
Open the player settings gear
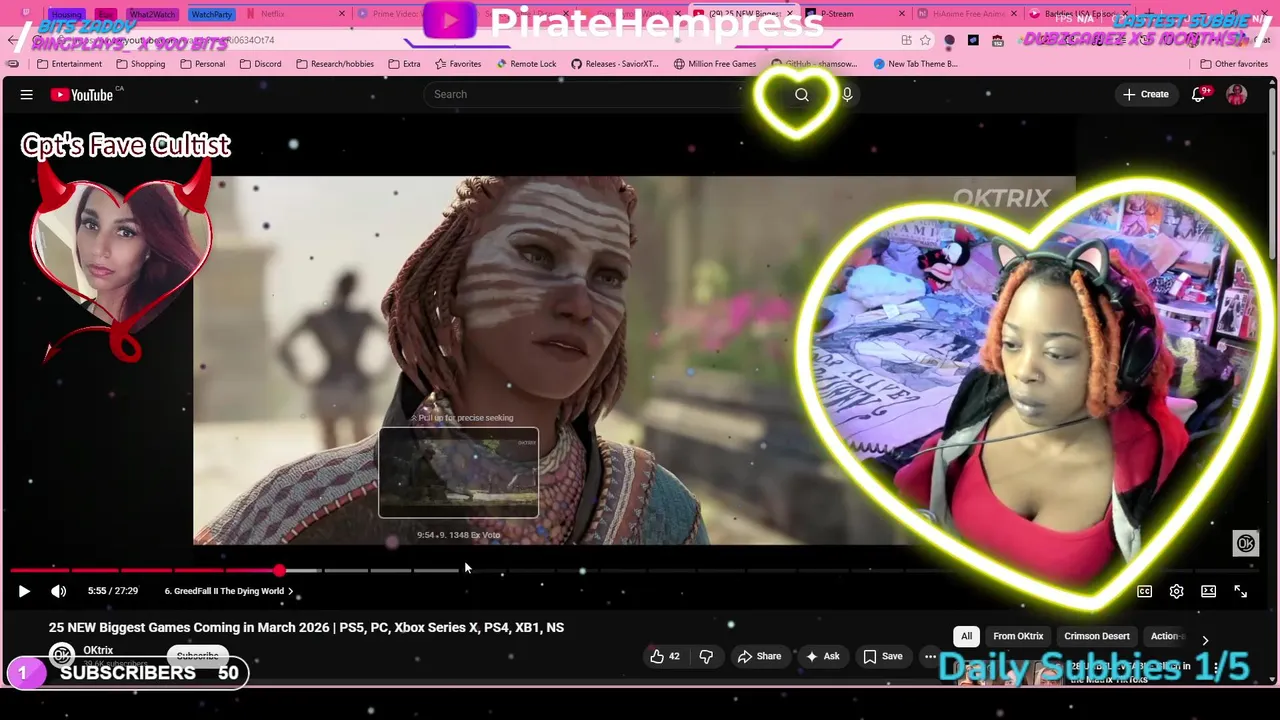pos(1176,591)
